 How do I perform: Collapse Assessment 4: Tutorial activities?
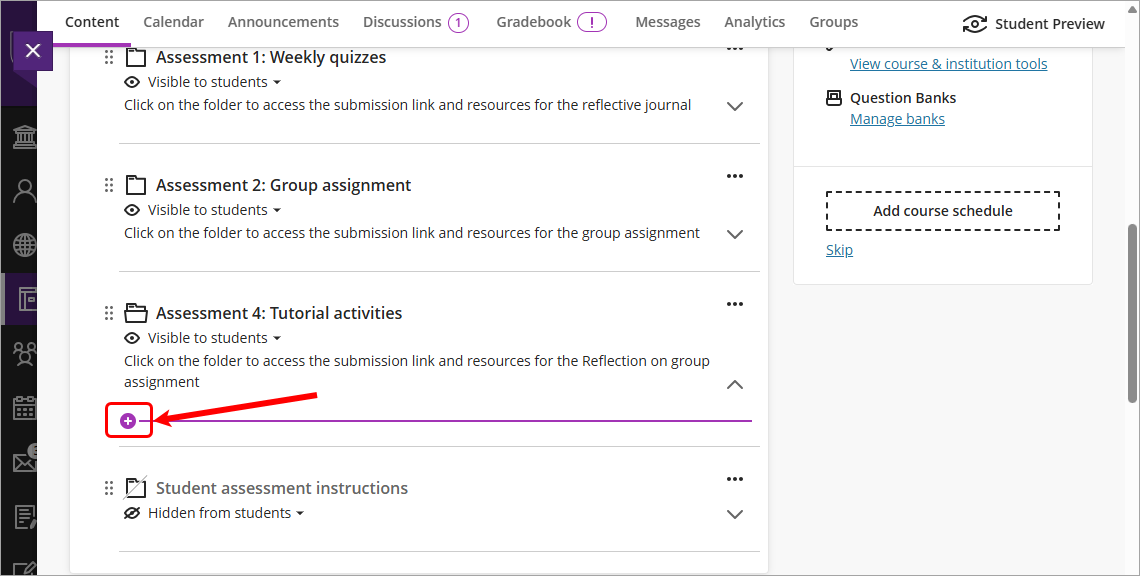735,384
